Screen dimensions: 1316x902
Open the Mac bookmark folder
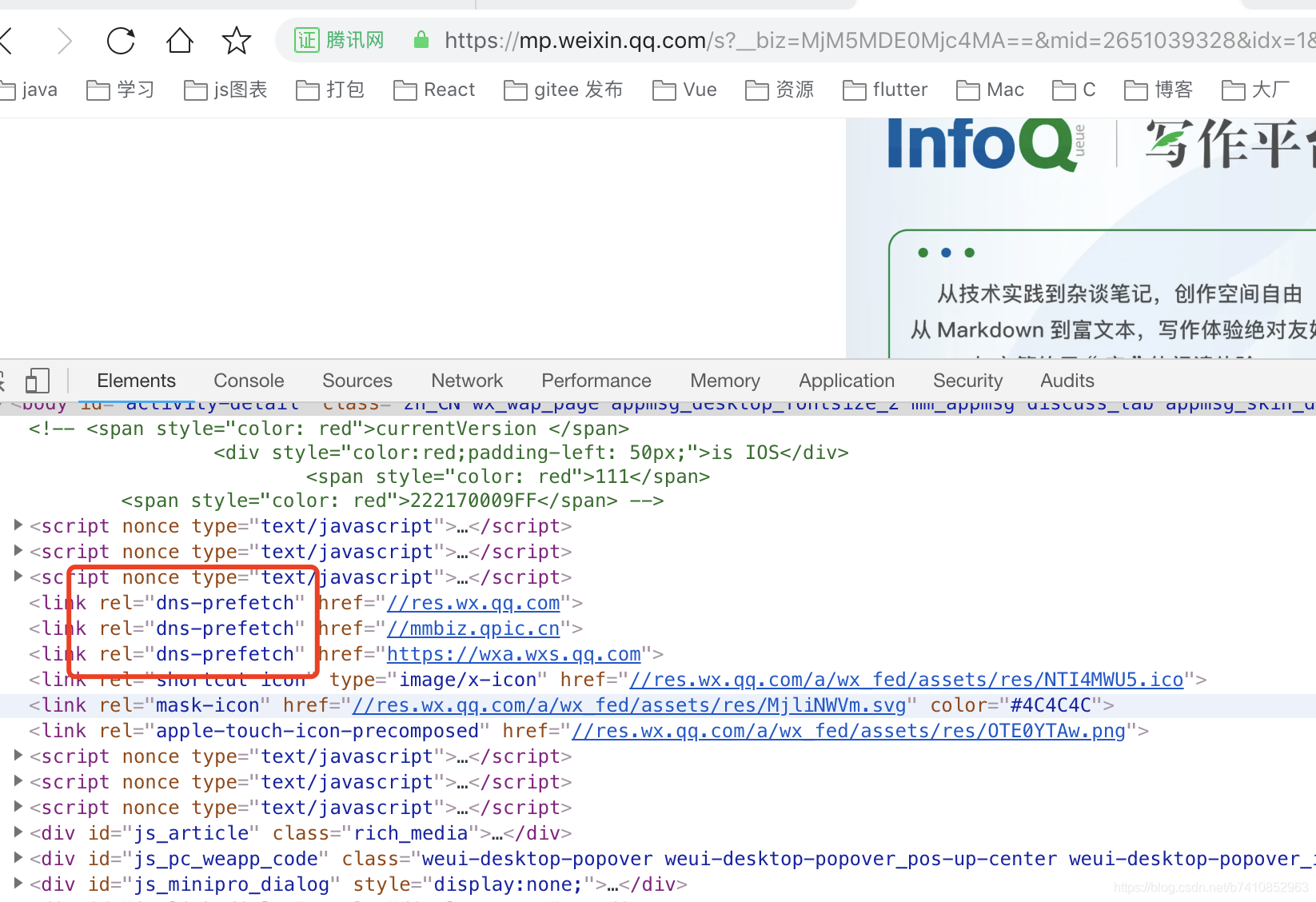coord(990,90)
